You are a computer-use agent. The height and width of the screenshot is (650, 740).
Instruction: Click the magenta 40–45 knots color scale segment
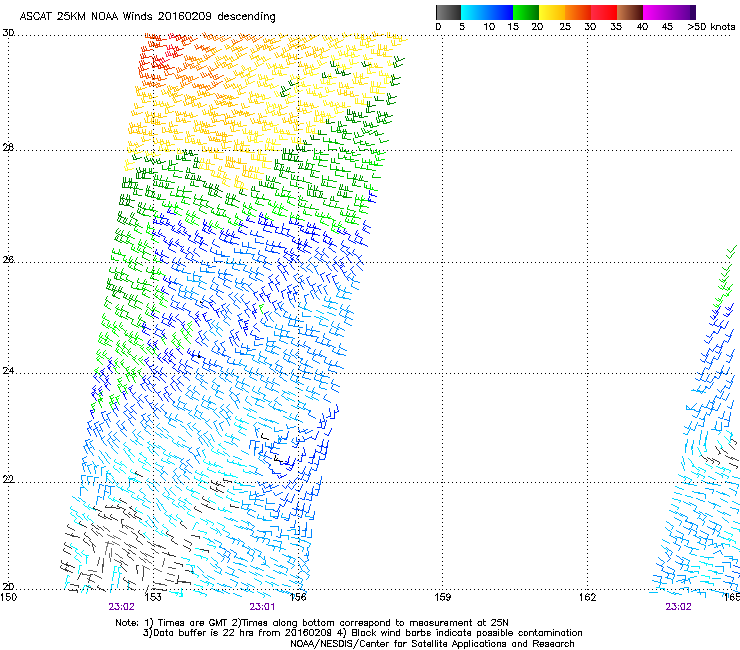[x=656, y=12]
